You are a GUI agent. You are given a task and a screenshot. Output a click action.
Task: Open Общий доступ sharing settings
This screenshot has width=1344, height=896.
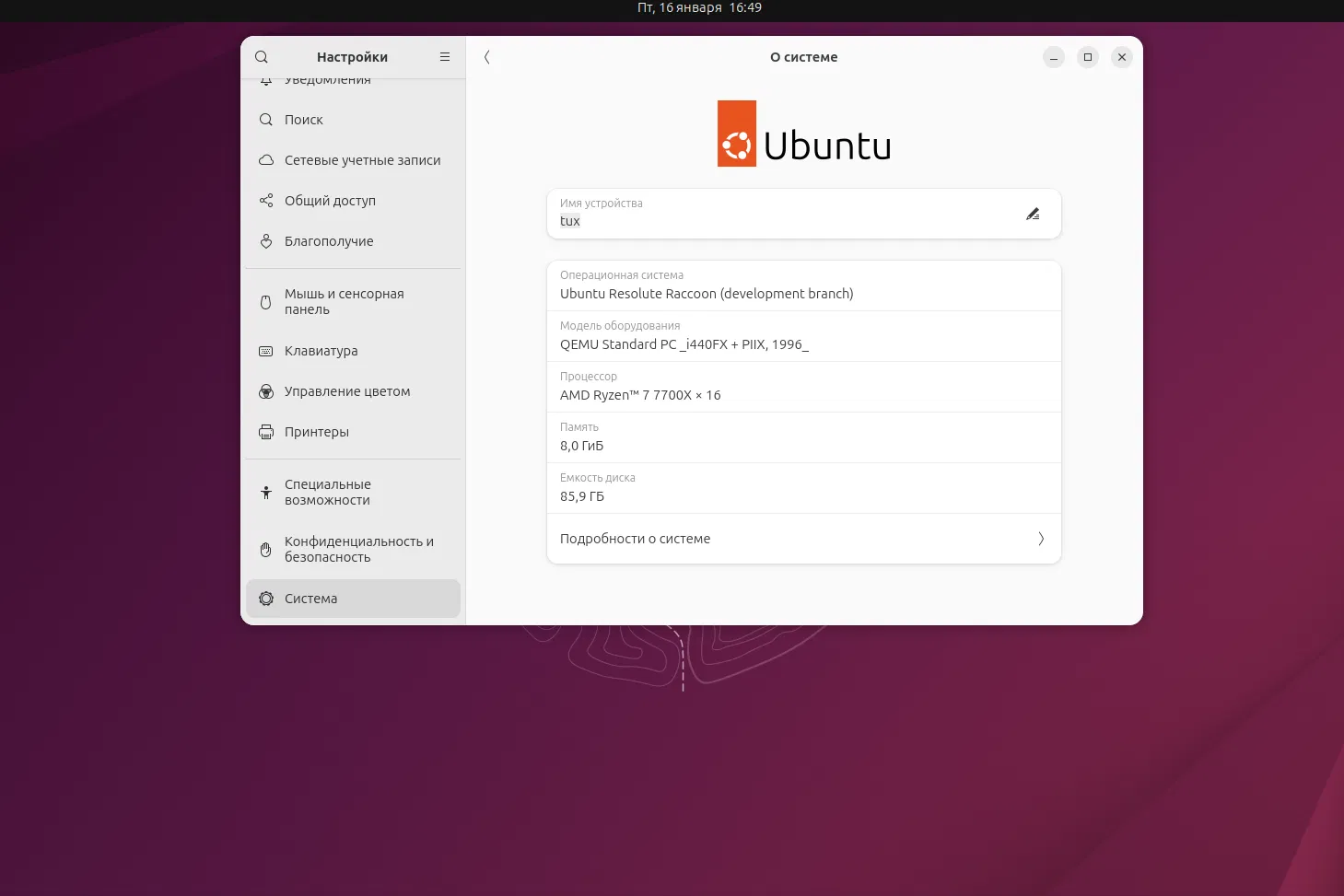click(330, 200)
